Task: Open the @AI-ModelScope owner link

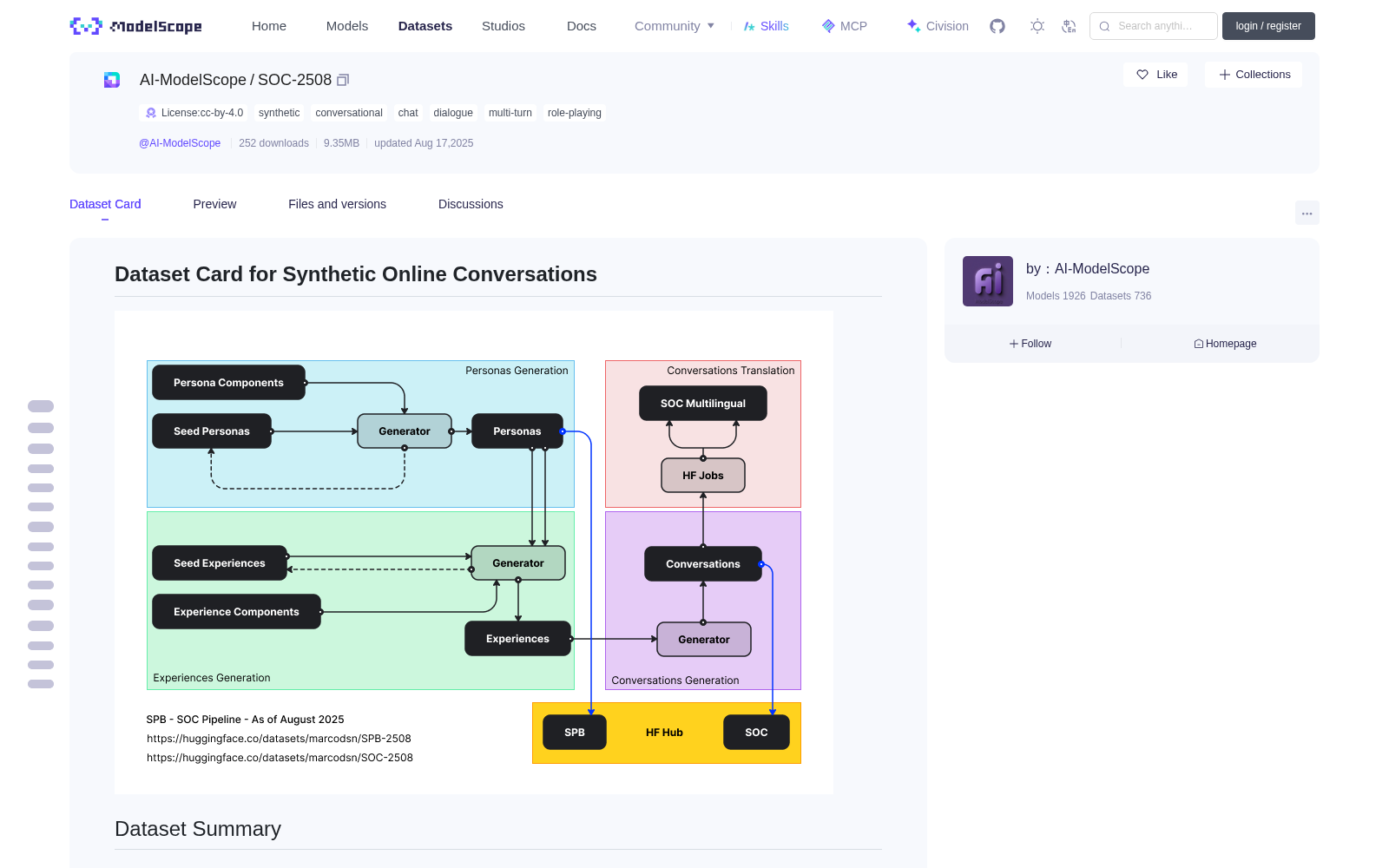Action: point(180,143)
